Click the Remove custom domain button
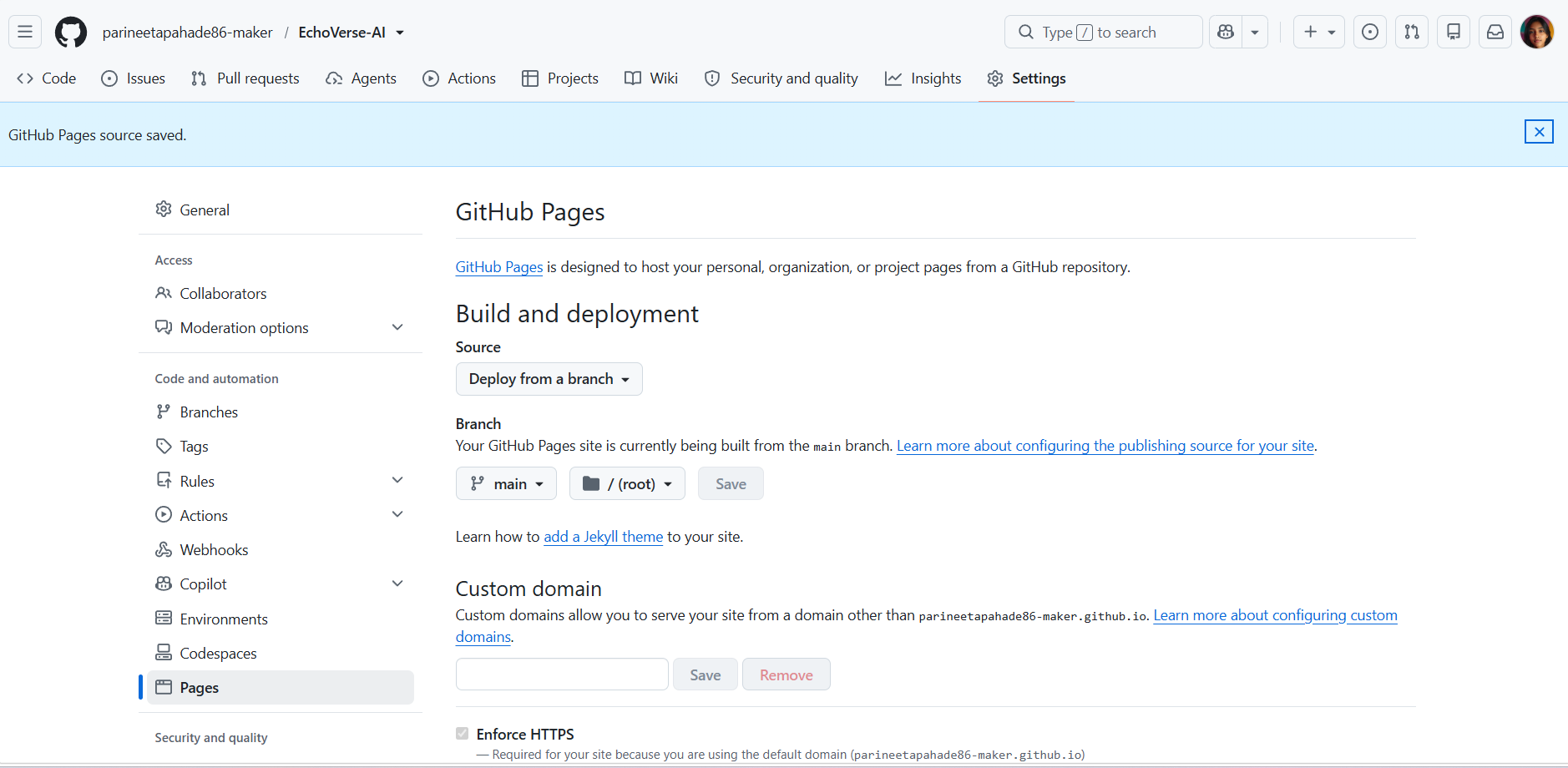 coord(787,675)
